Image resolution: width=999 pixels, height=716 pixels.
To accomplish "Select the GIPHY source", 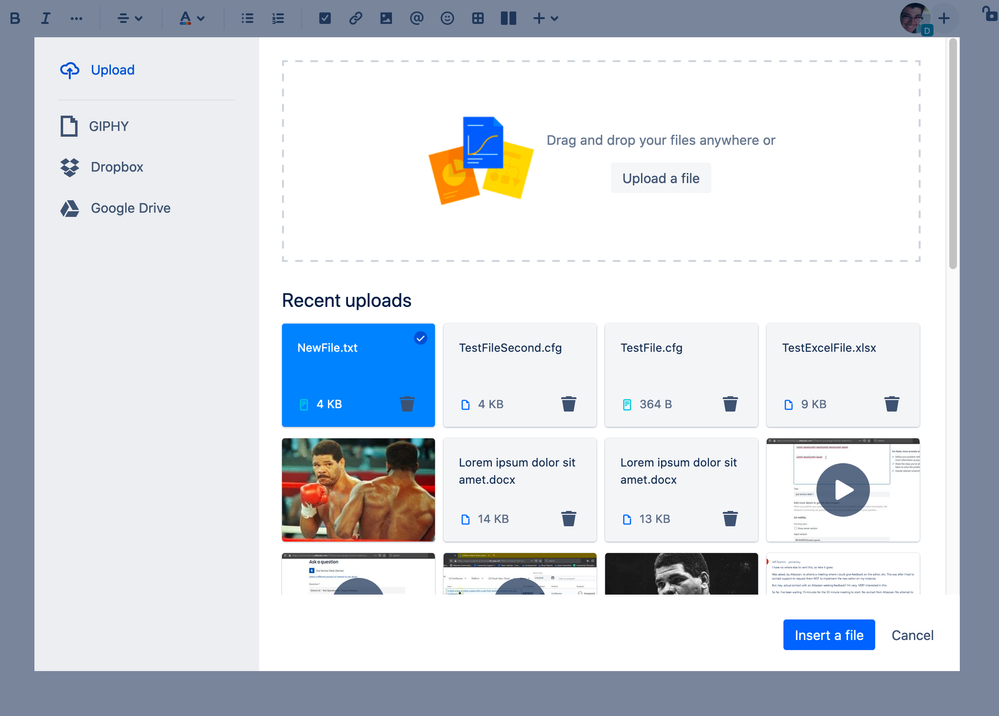I will [95, 126].
